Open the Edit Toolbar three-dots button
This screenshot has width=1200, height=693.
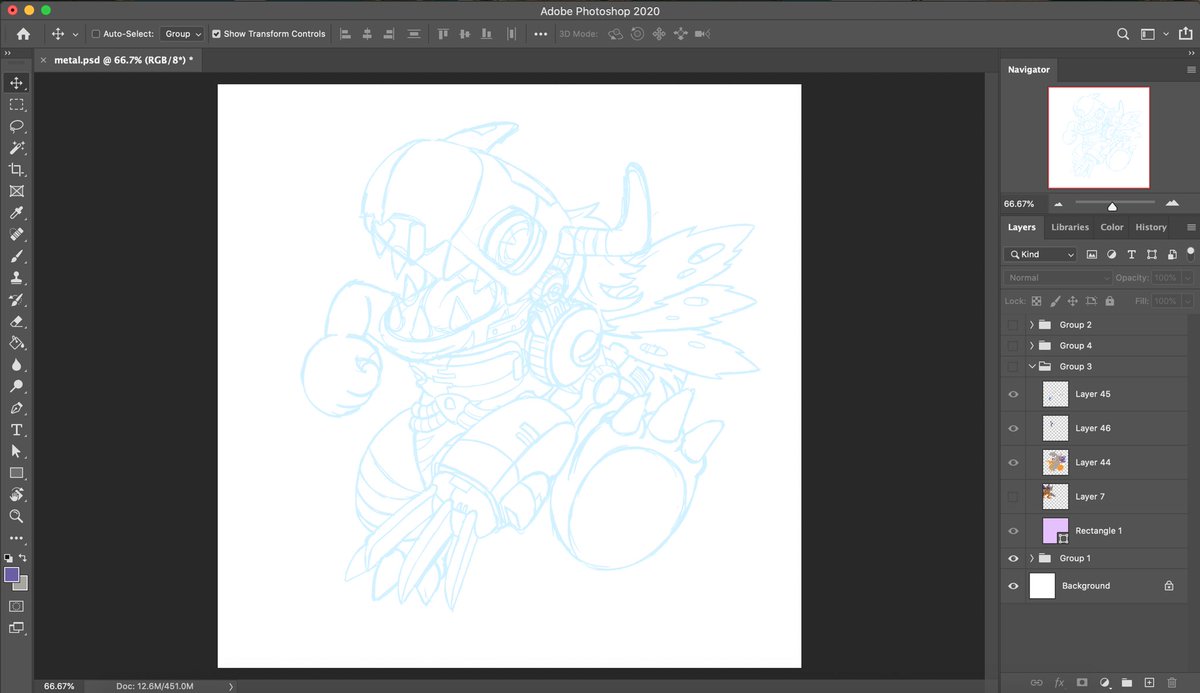click(x=16, y=538)
